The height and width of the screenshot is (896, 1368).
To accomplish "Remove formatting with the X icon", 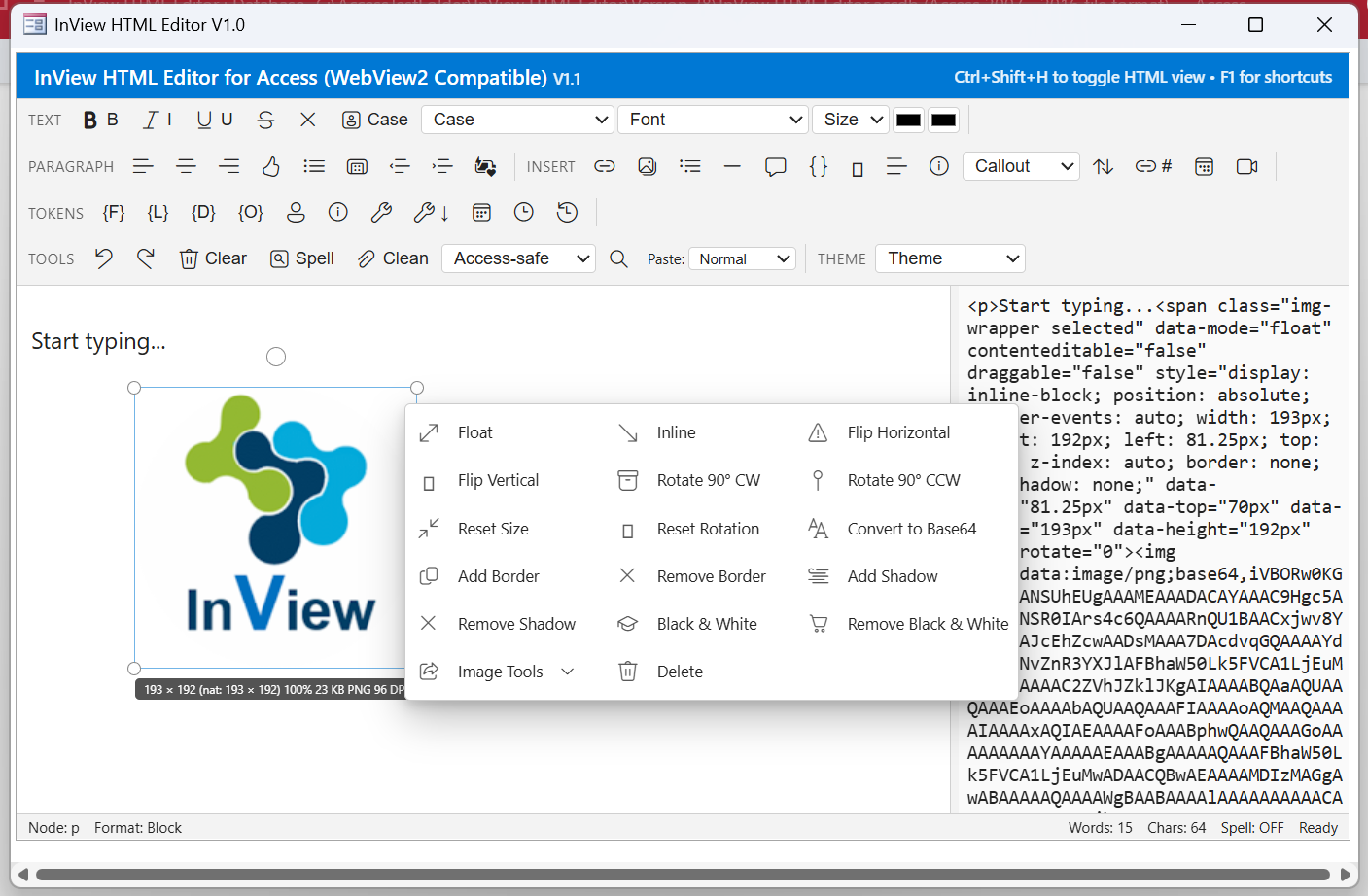I will click(x=308, y=120).
